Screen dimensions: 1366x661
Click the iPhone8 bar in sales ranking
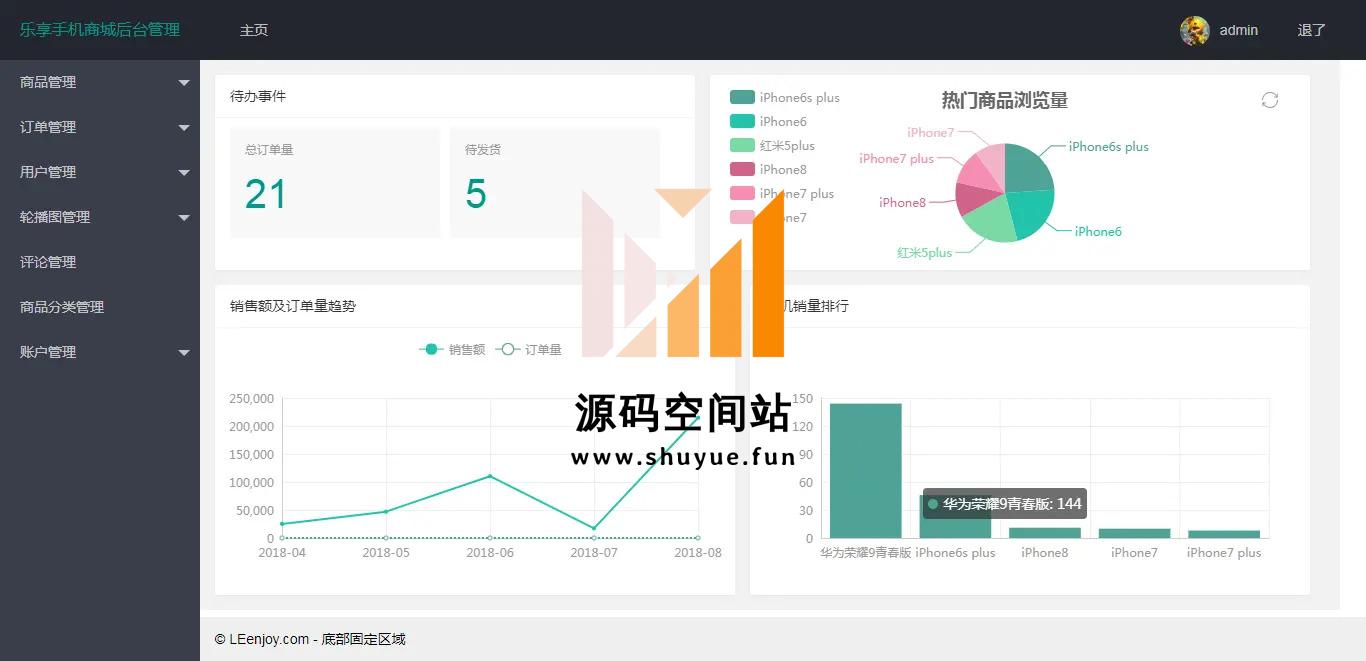click(1045, 533)
